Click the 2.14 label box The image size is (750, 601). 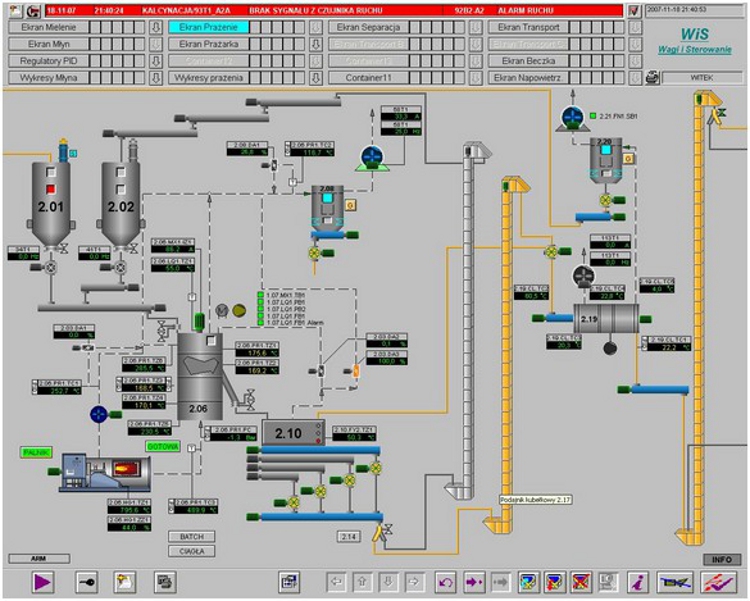tap(349, 537)
